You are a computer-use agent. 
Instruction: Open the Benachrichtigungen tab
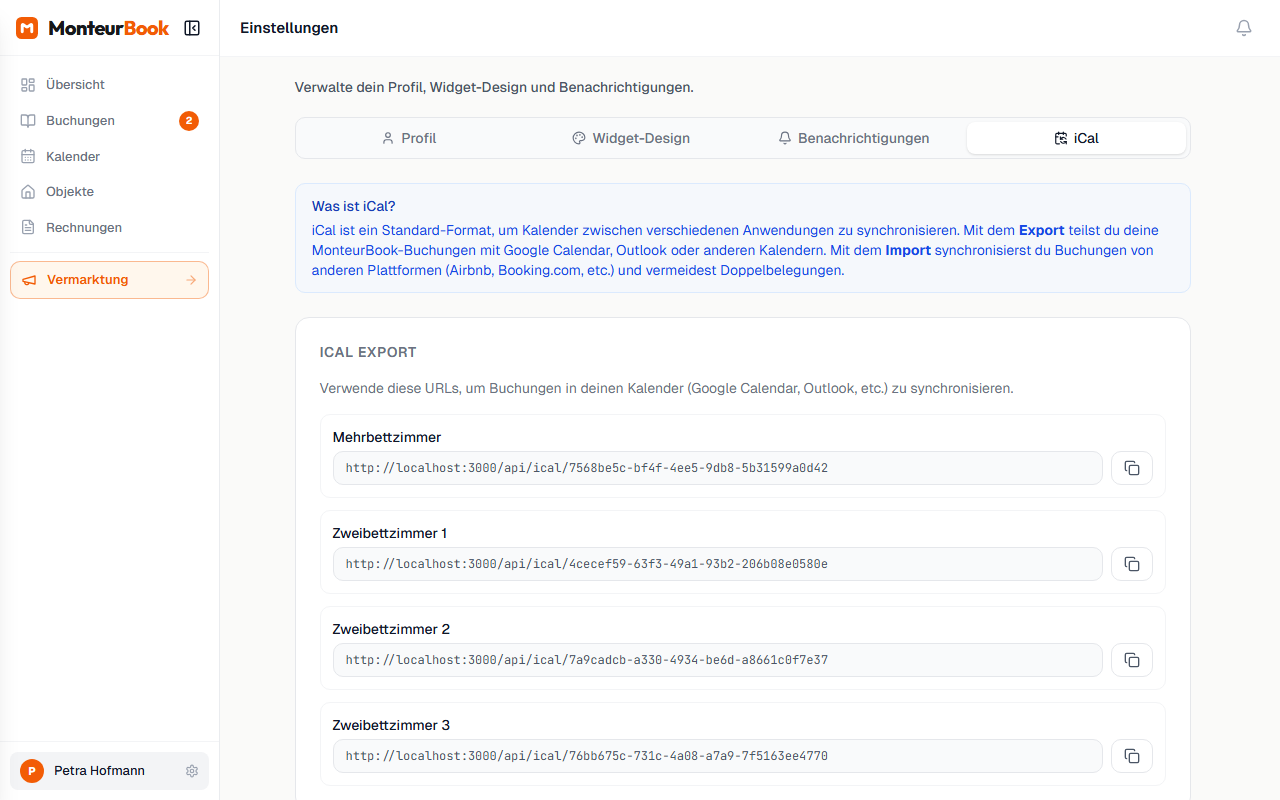[x=854, y=138]
